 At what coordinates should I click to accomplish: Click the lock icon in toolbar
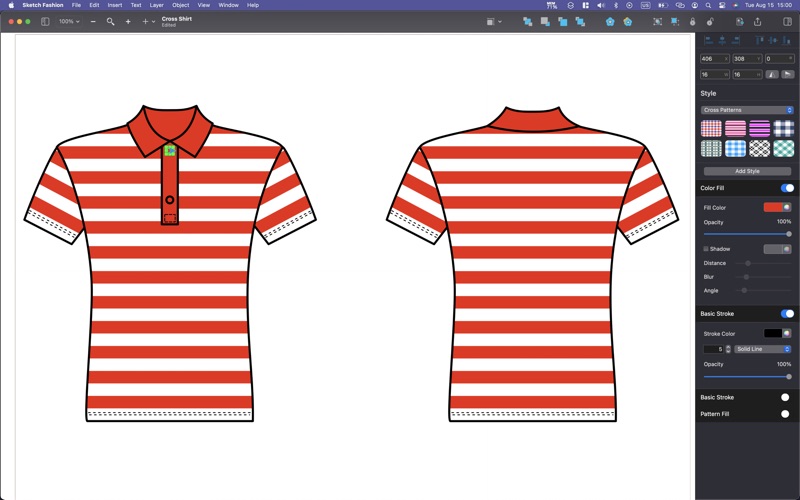[693, 21]
